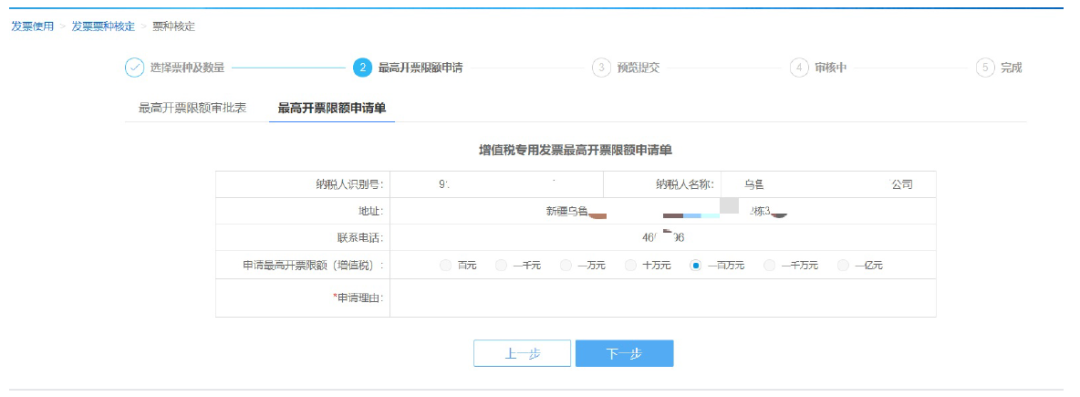Click the taxpayer name value cell
Screen dimensions: 1080x397
(829, 185)
